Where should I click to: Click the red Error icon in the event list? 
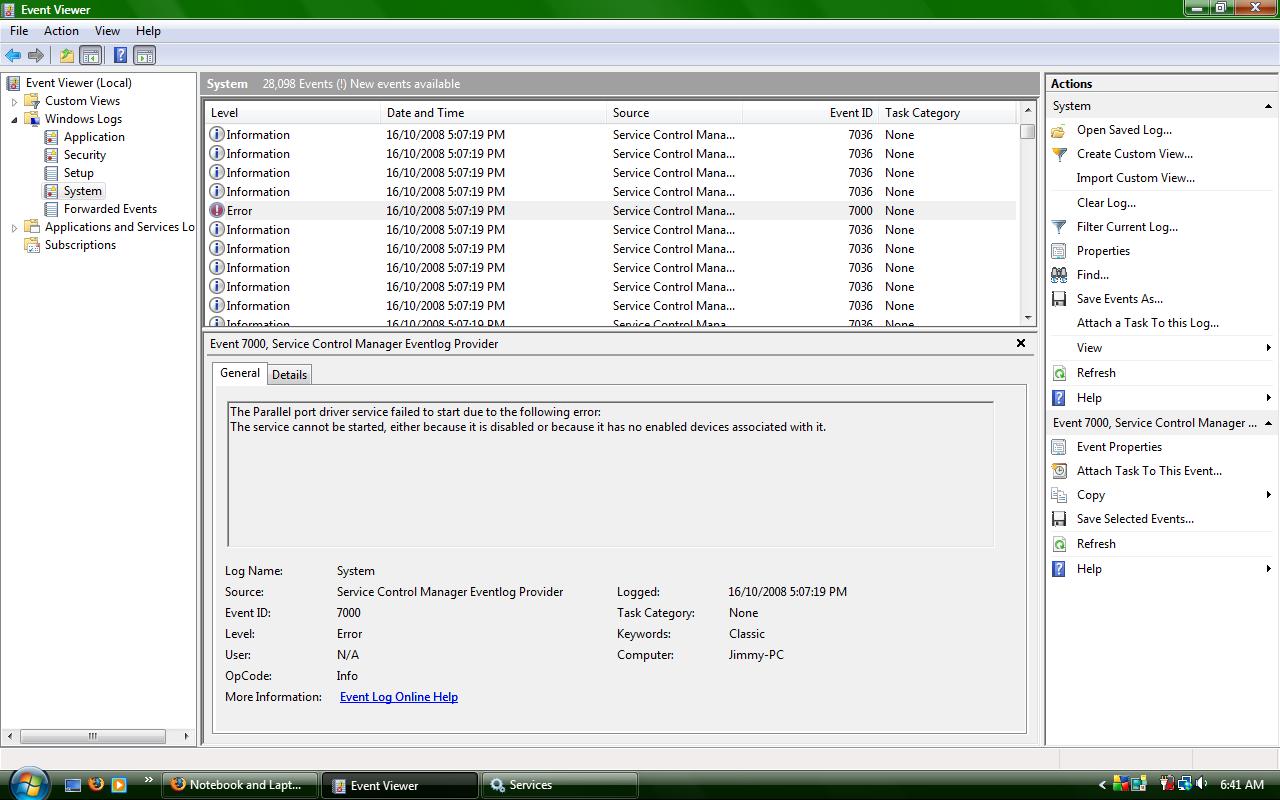coord(217,211)
